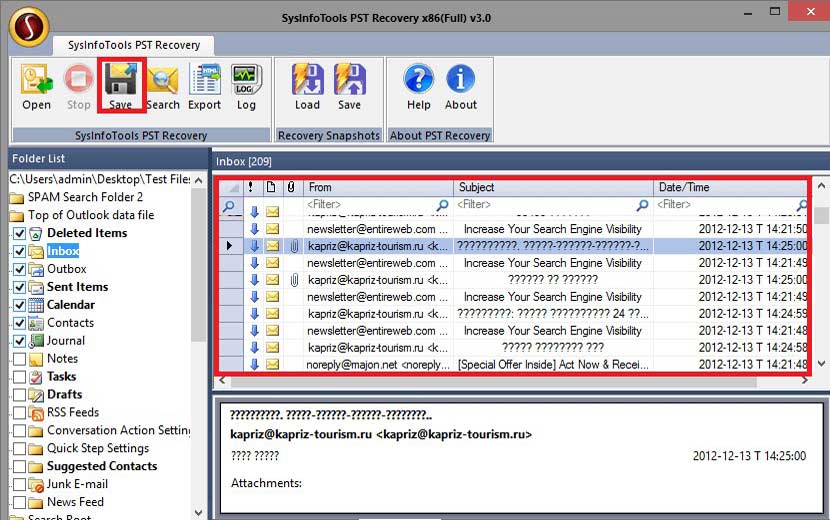Uncheck the Inbox checkbox

[19, 252]
